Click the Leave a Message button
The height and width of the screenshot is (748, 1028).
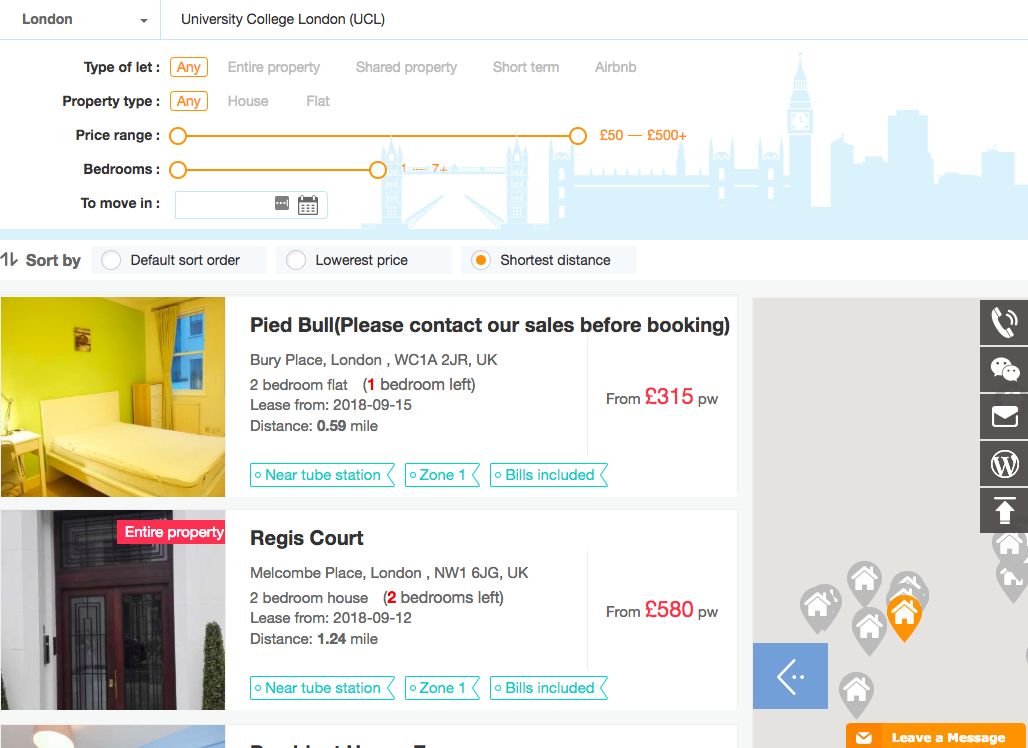pyautogui.click(x=936, y=736)
